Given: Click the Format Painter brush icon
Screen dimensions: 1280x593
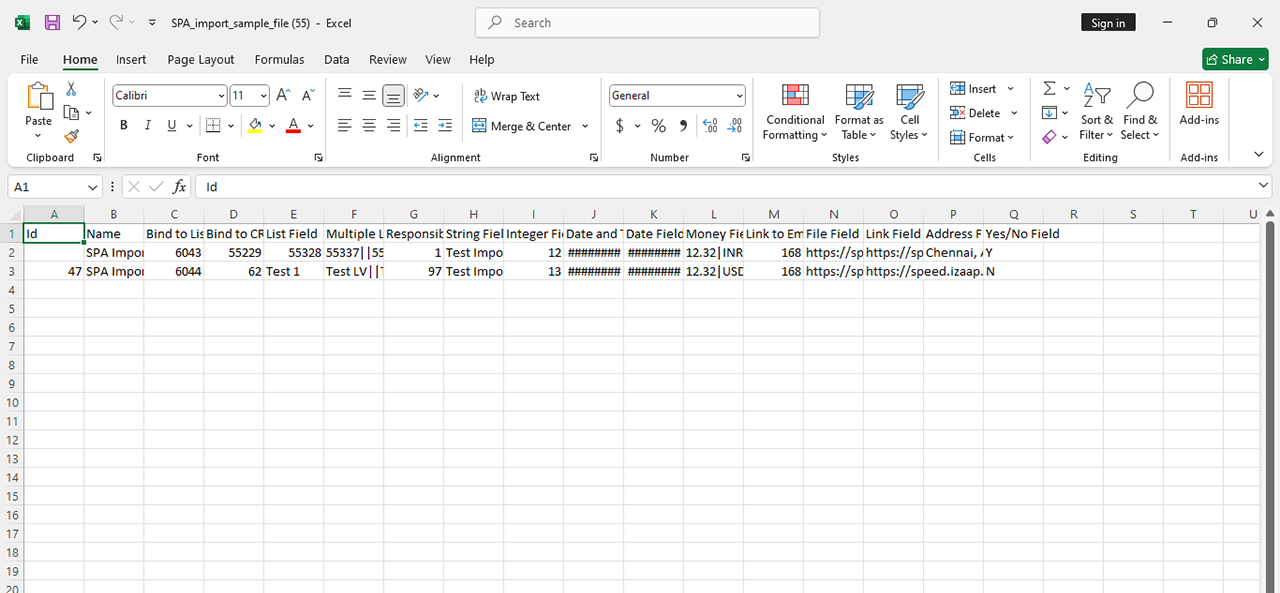Looking at the screenshot, I should [x=71, y=136].
